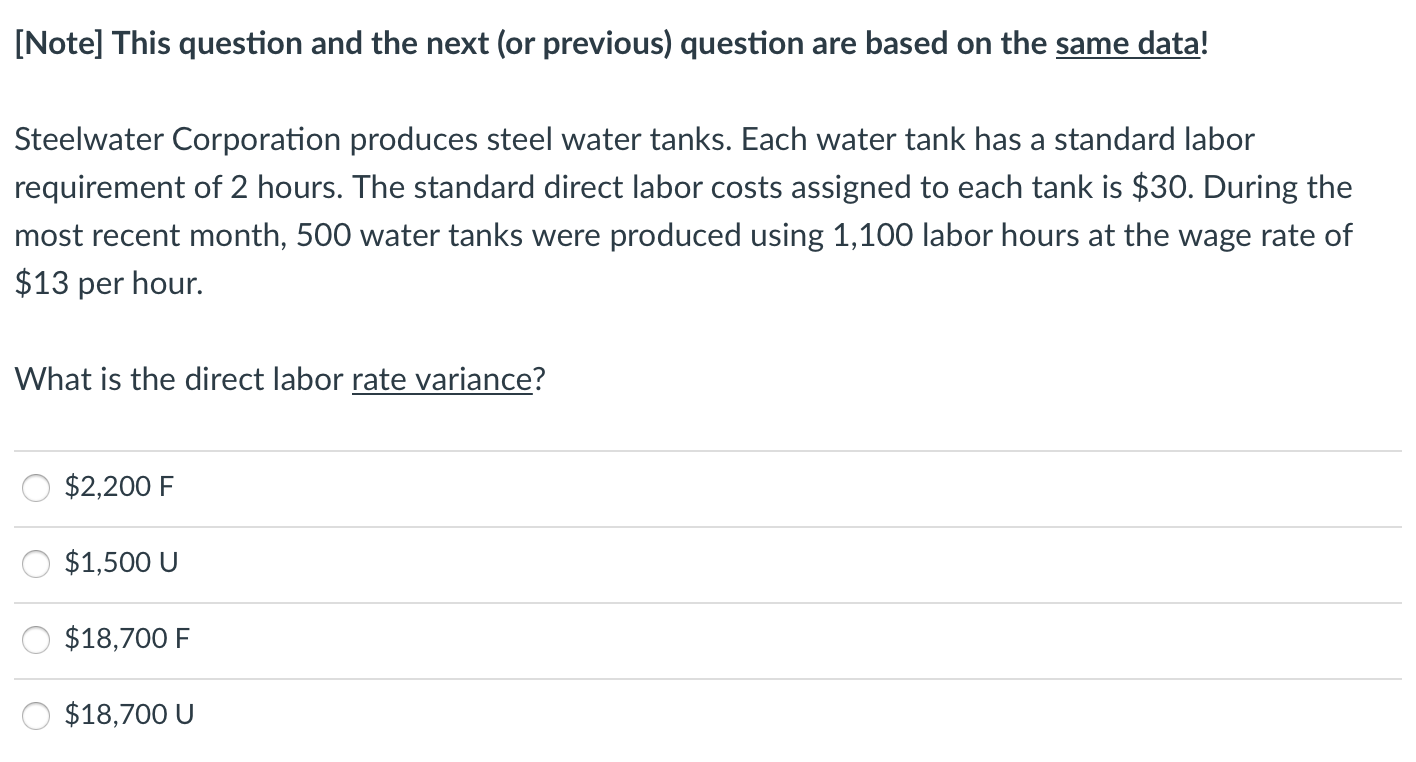1416x762 pixels.
Task: Click the question text asking about rate variance
Action: 278,379
